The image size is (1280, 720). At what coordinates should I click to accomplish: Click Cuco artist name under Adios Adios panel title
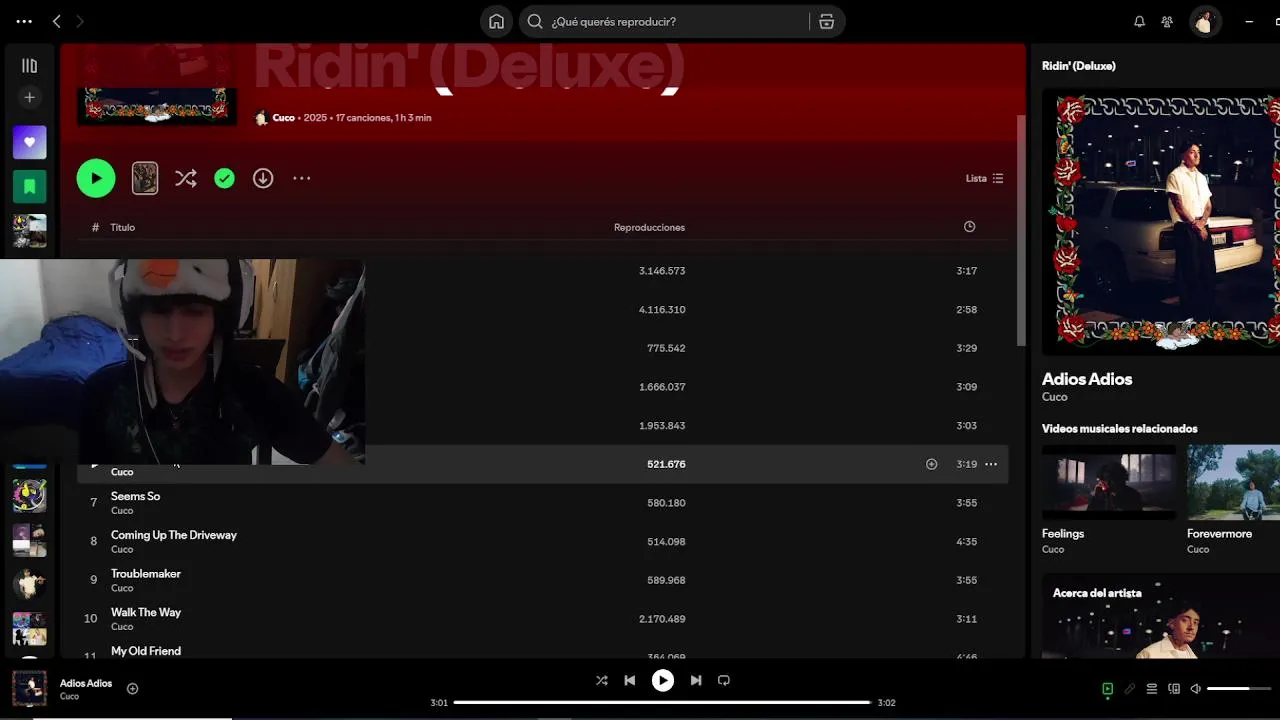click(1054, 397)
